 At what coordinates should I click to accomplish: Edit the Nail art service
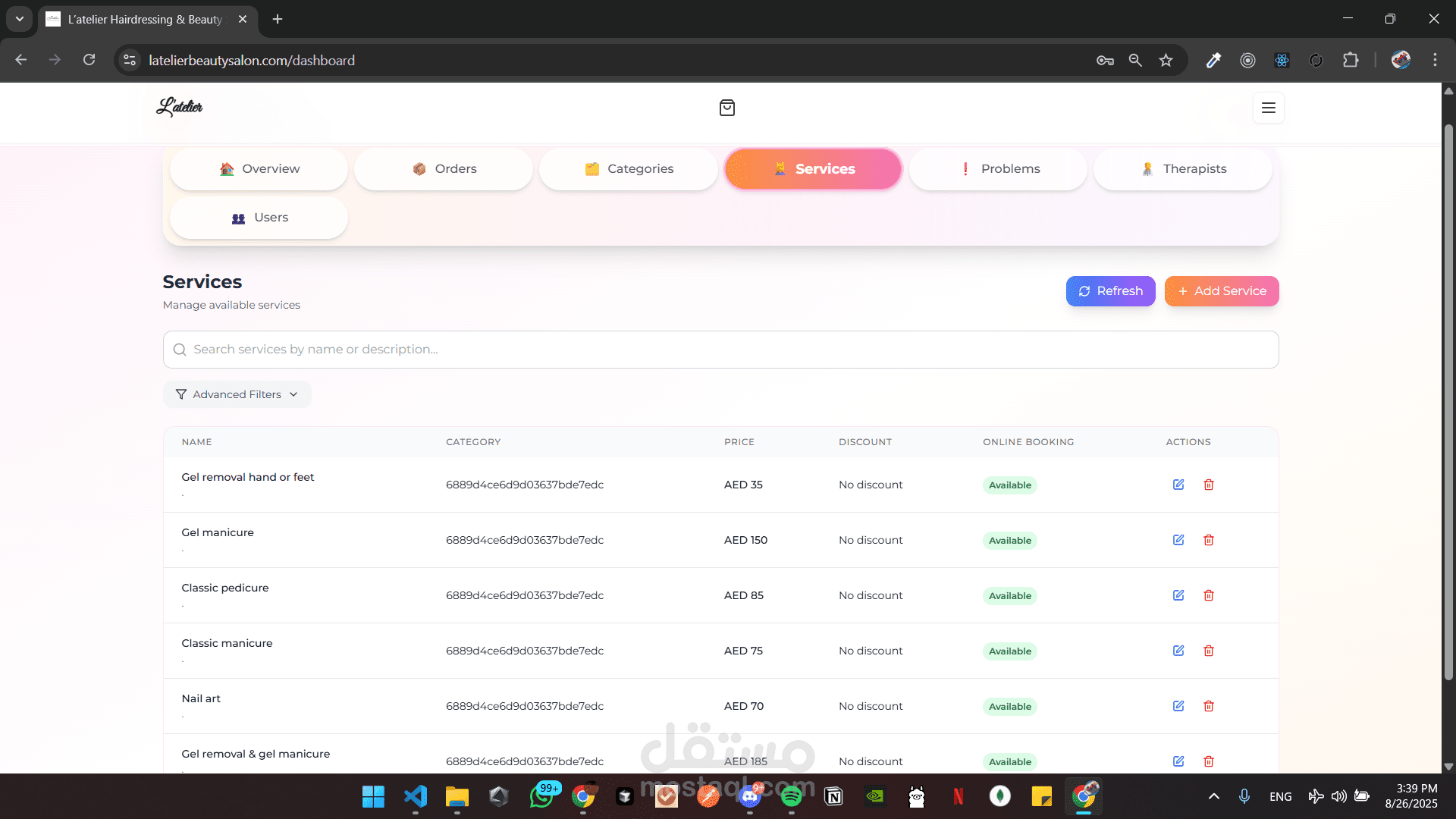(x=1178, y=706)
